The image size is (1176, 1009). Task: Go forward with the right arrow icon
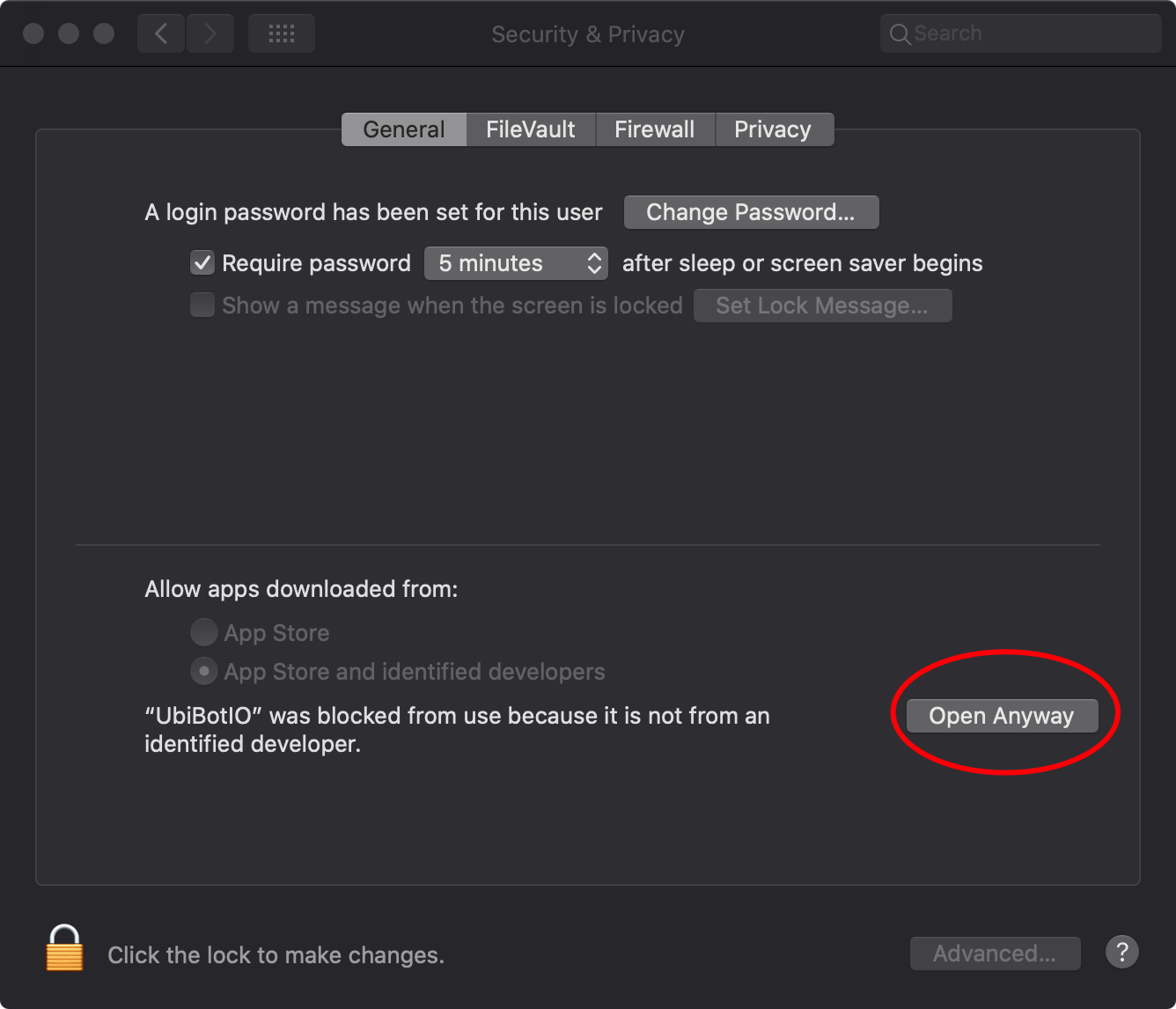coord(209,33)
